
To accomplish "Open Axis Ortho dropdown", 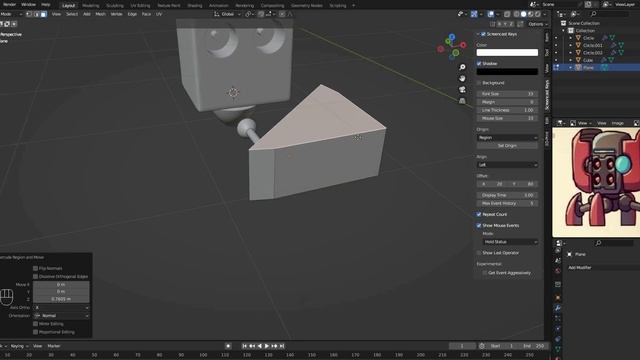I will click(61, 308).
